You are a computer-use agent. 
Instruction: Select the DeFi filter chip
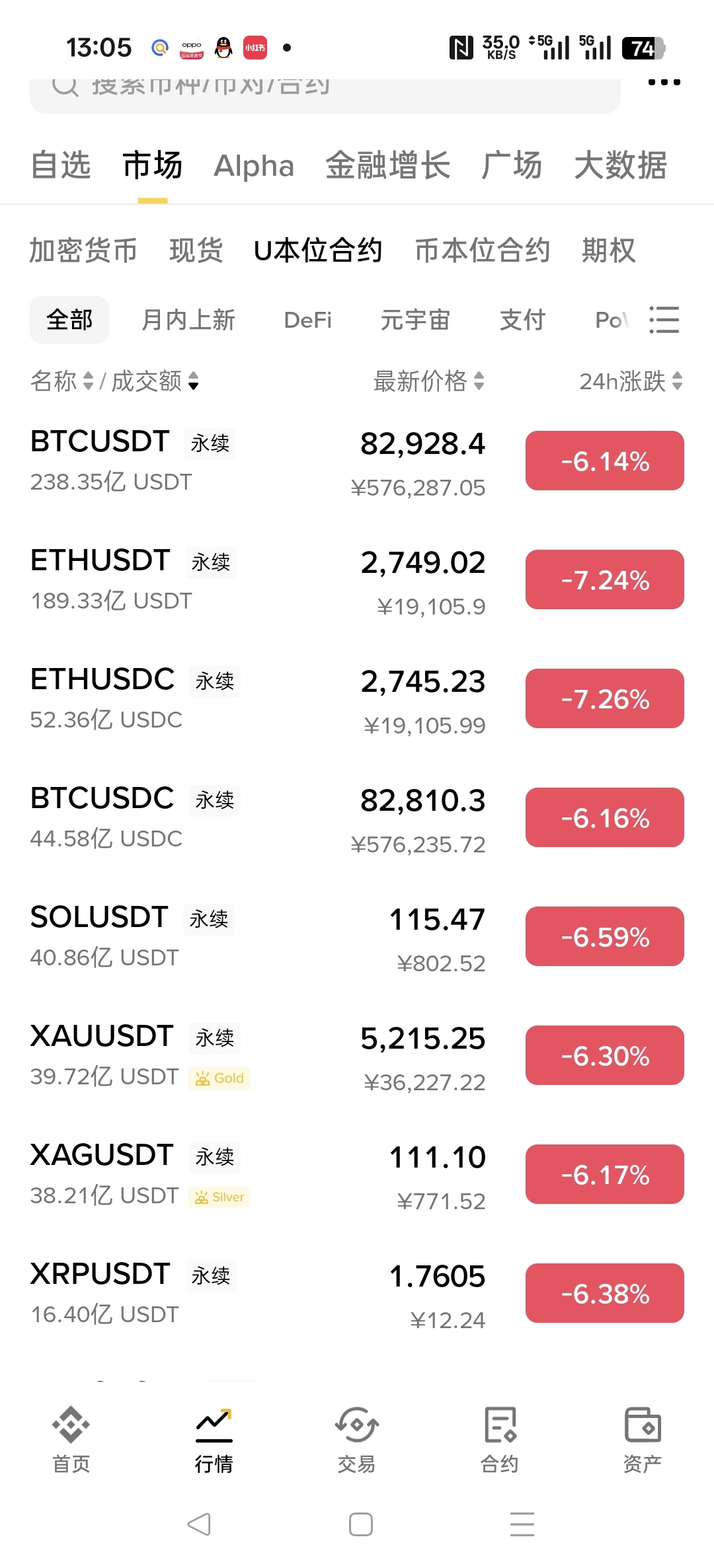tap(307, 320)
